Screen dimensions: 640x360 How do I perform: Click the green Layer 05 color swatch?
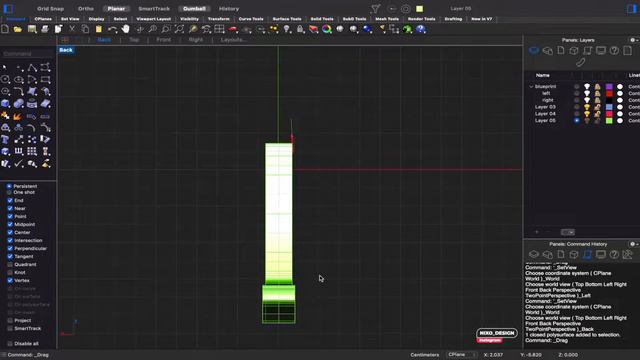609,120
